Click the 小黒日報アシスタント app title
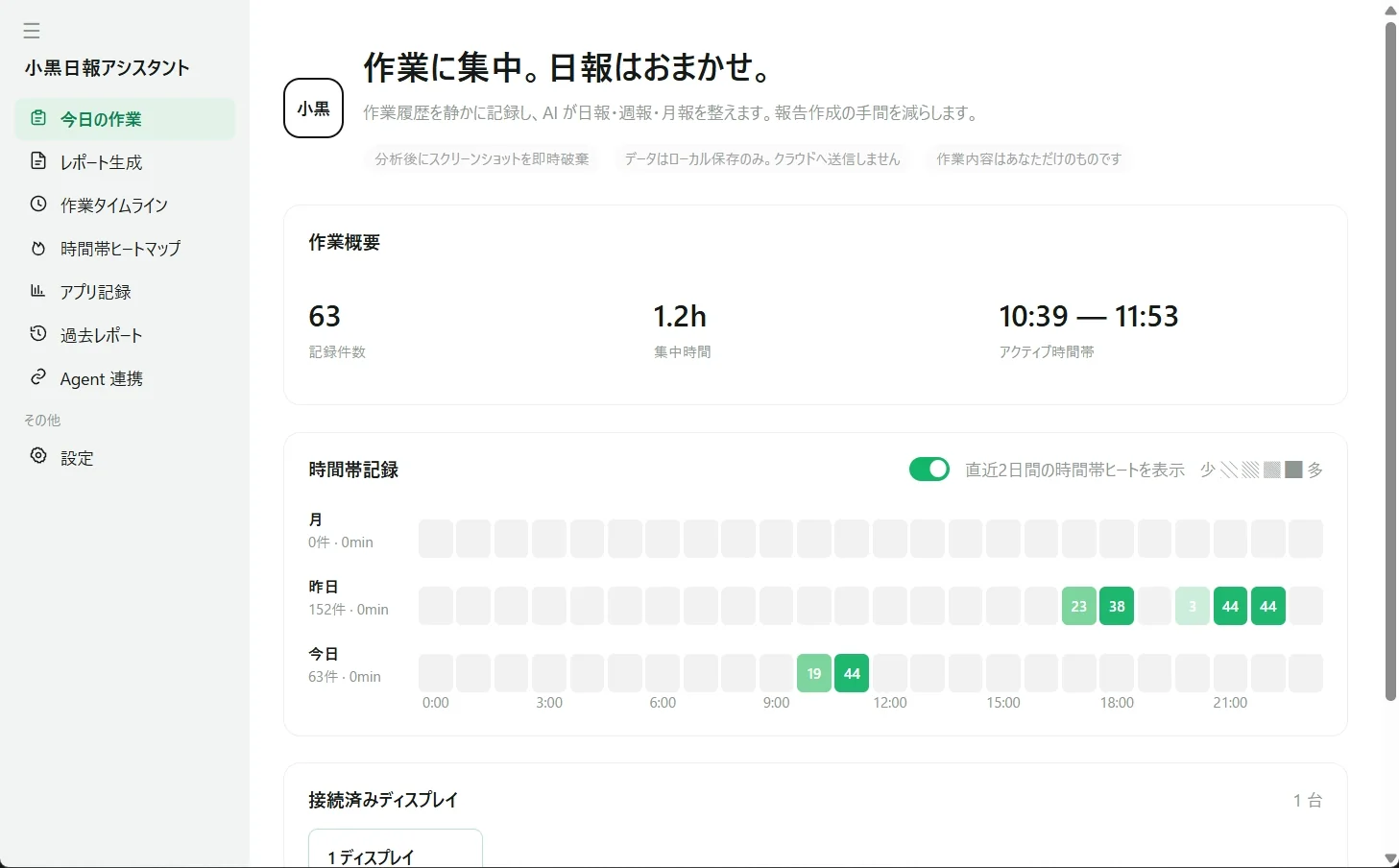 (x=108, y=67)
